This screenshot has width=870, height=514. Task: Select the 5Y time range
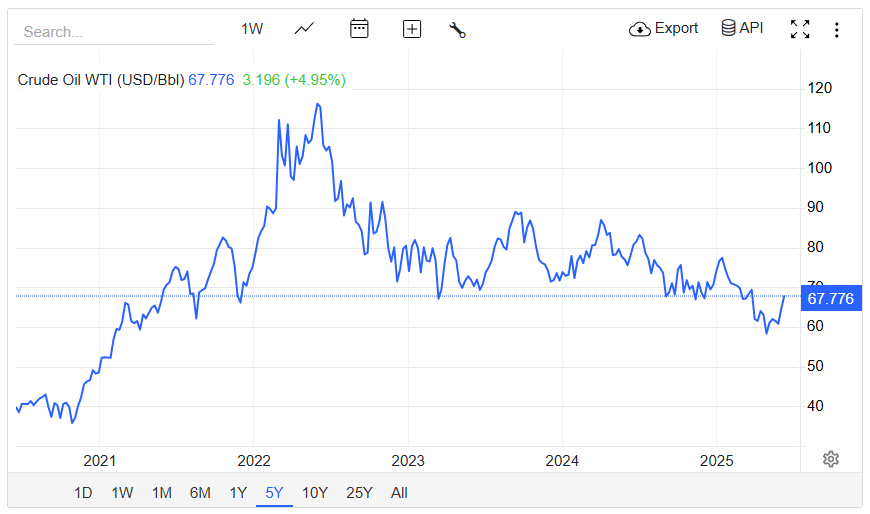(274, 492)
